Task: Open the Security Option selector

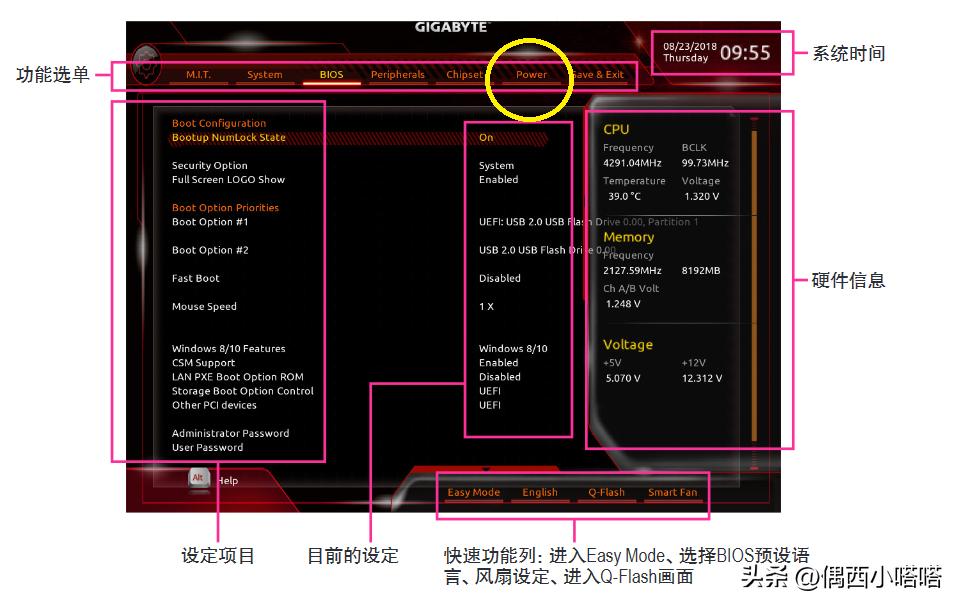Action: (x=209, y=165)
